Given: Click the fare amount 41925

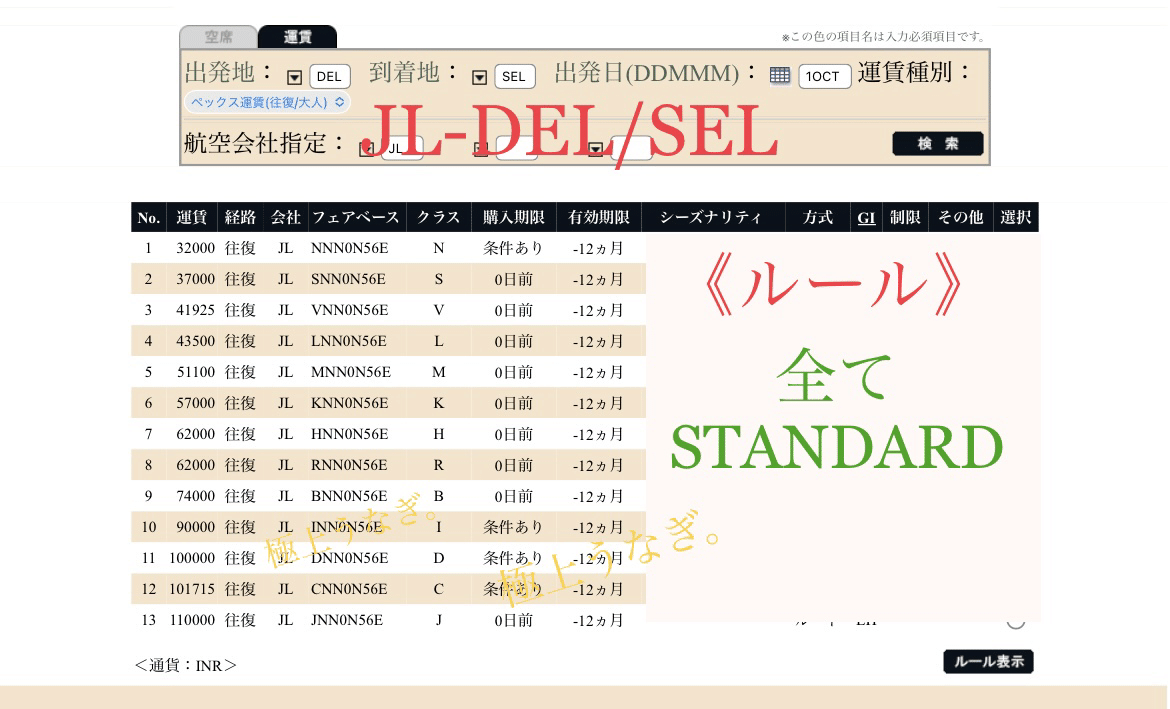Looking at the screenshot, I should pyautogui.click(x=195, y=310).
